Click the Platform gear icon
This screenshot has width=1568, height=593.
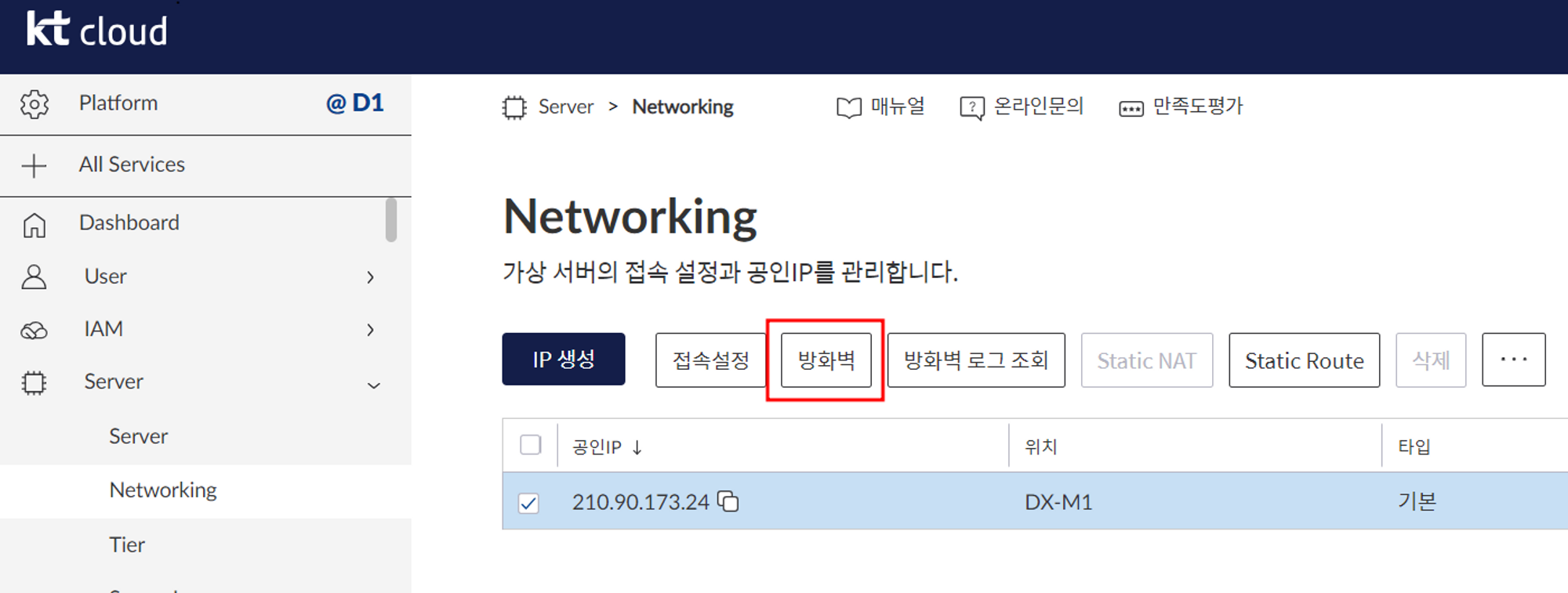click(x=34, y=104)
